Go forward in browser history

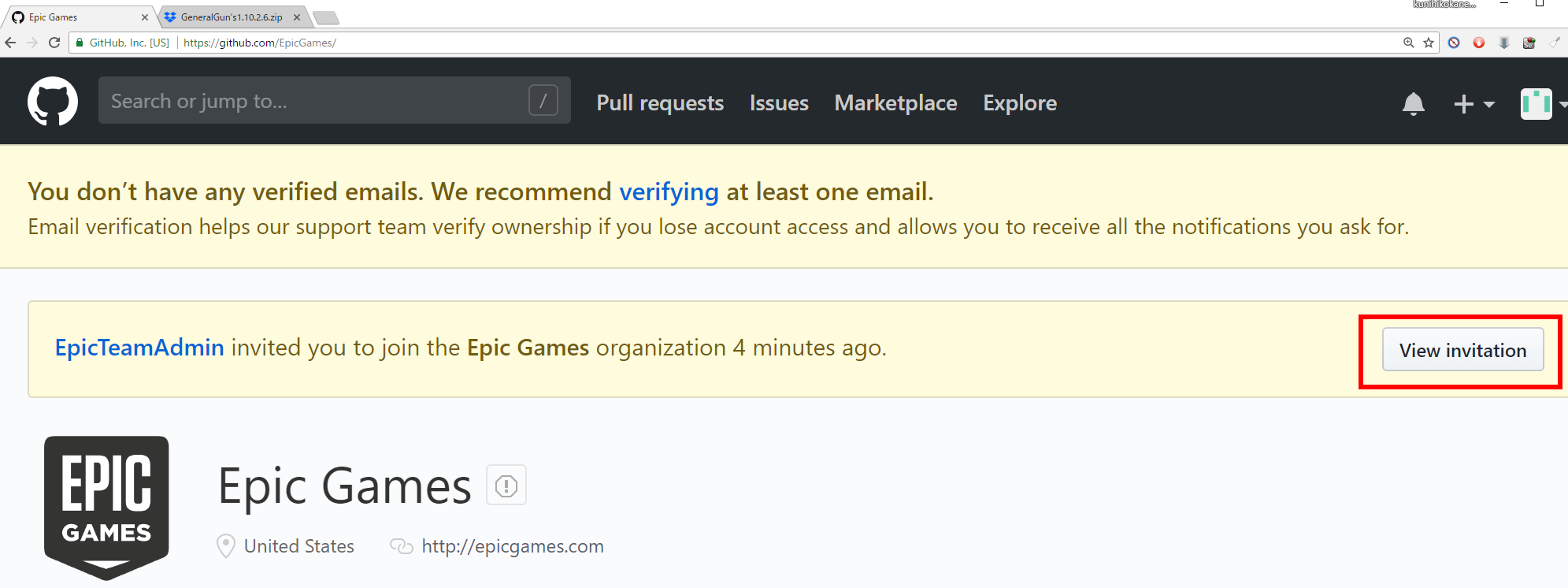[x=32, y=43]
